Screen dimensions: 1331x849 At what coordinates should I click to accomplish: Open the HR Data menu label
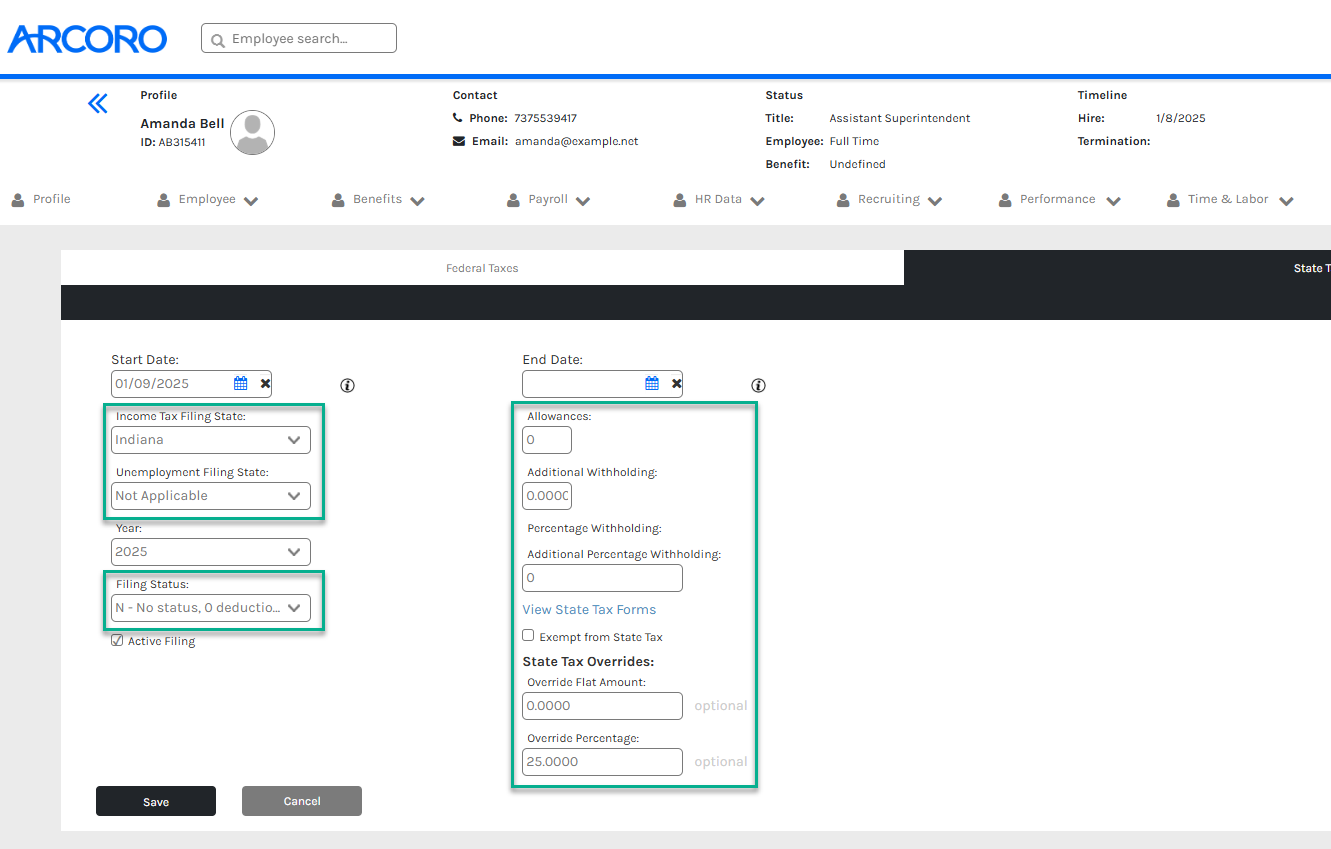click(718, 199)
